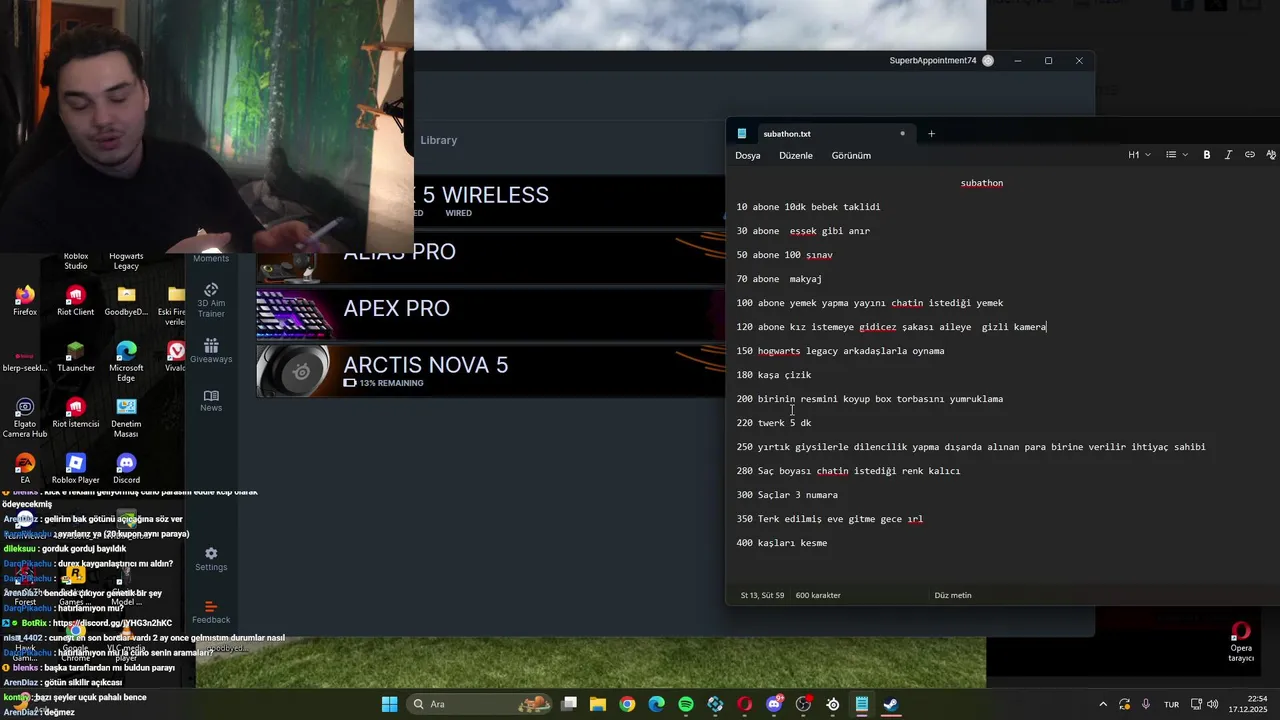Screen dimensions: 1280x720
Task: Click the line '50 abone 100 sınav'
Action: (x=784, y=255)
